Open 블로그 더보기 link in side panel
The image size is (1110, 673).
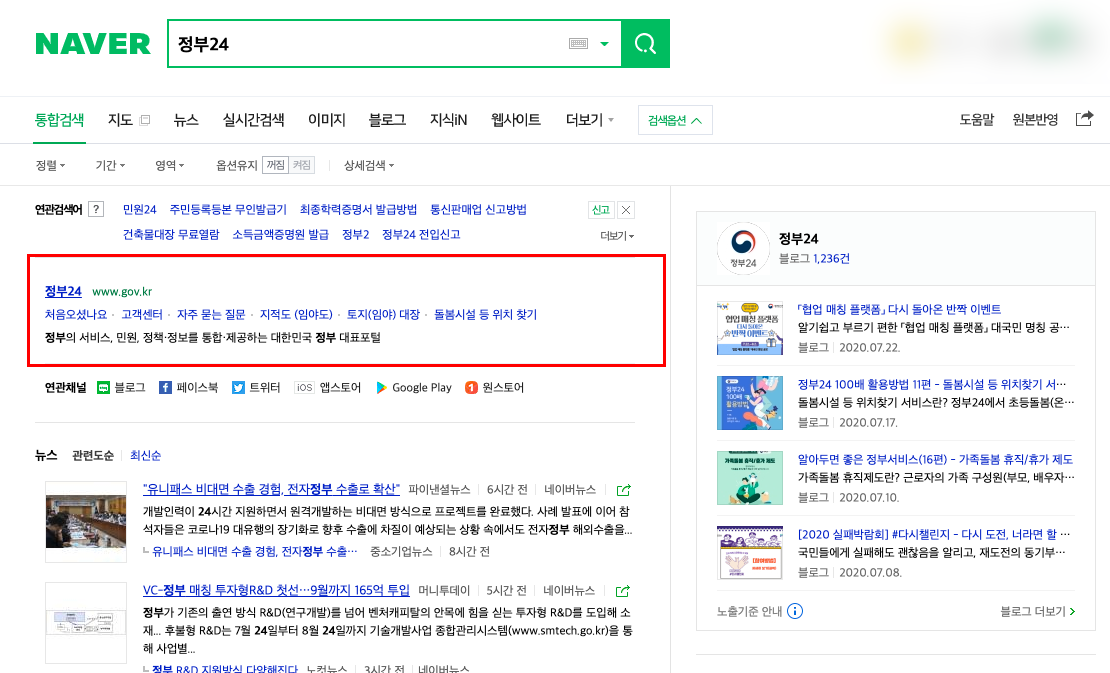pos(1038,611)
